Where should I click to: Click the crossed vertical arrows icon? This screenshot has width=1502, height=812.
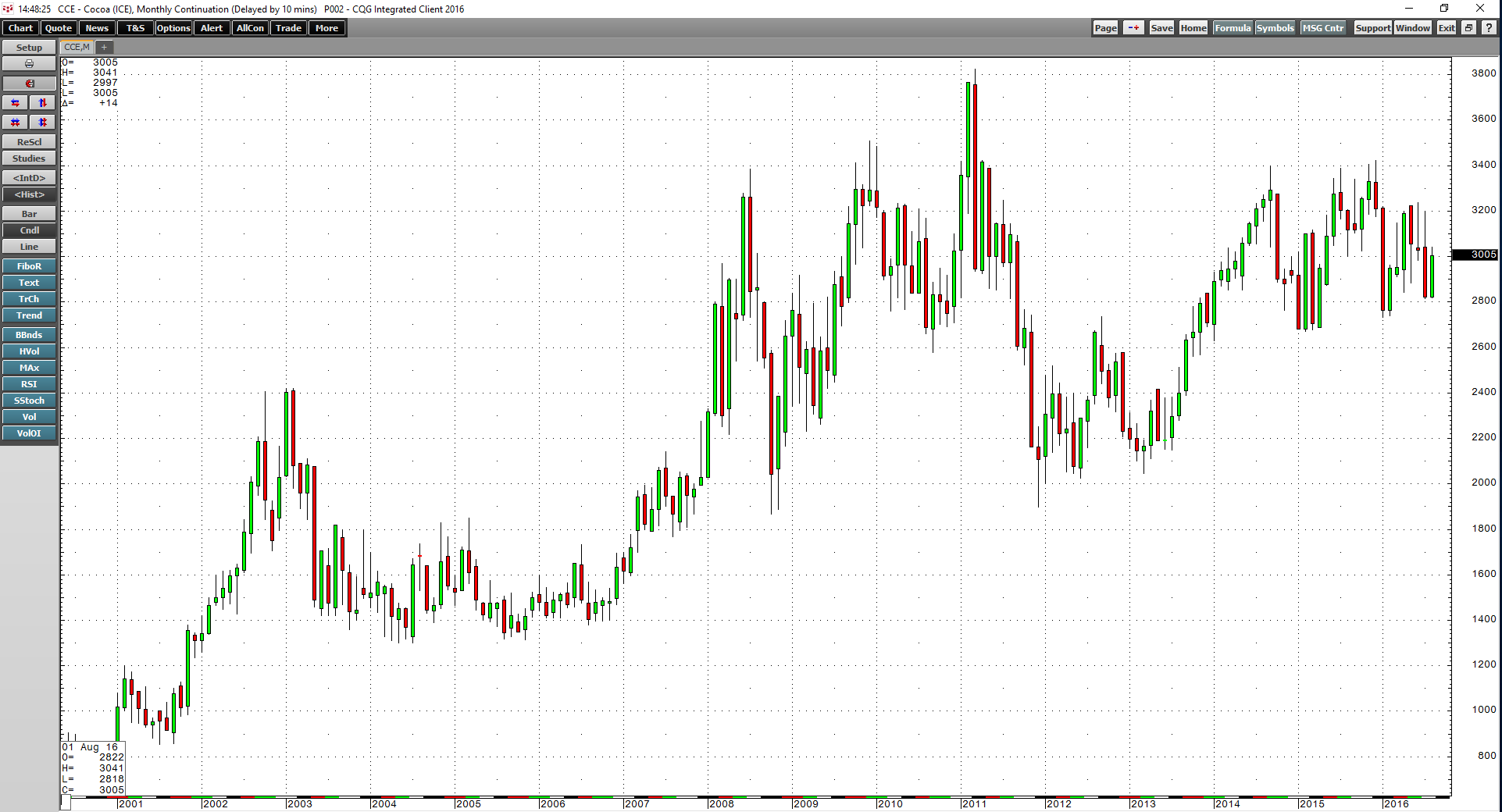(x=43, y=123)
